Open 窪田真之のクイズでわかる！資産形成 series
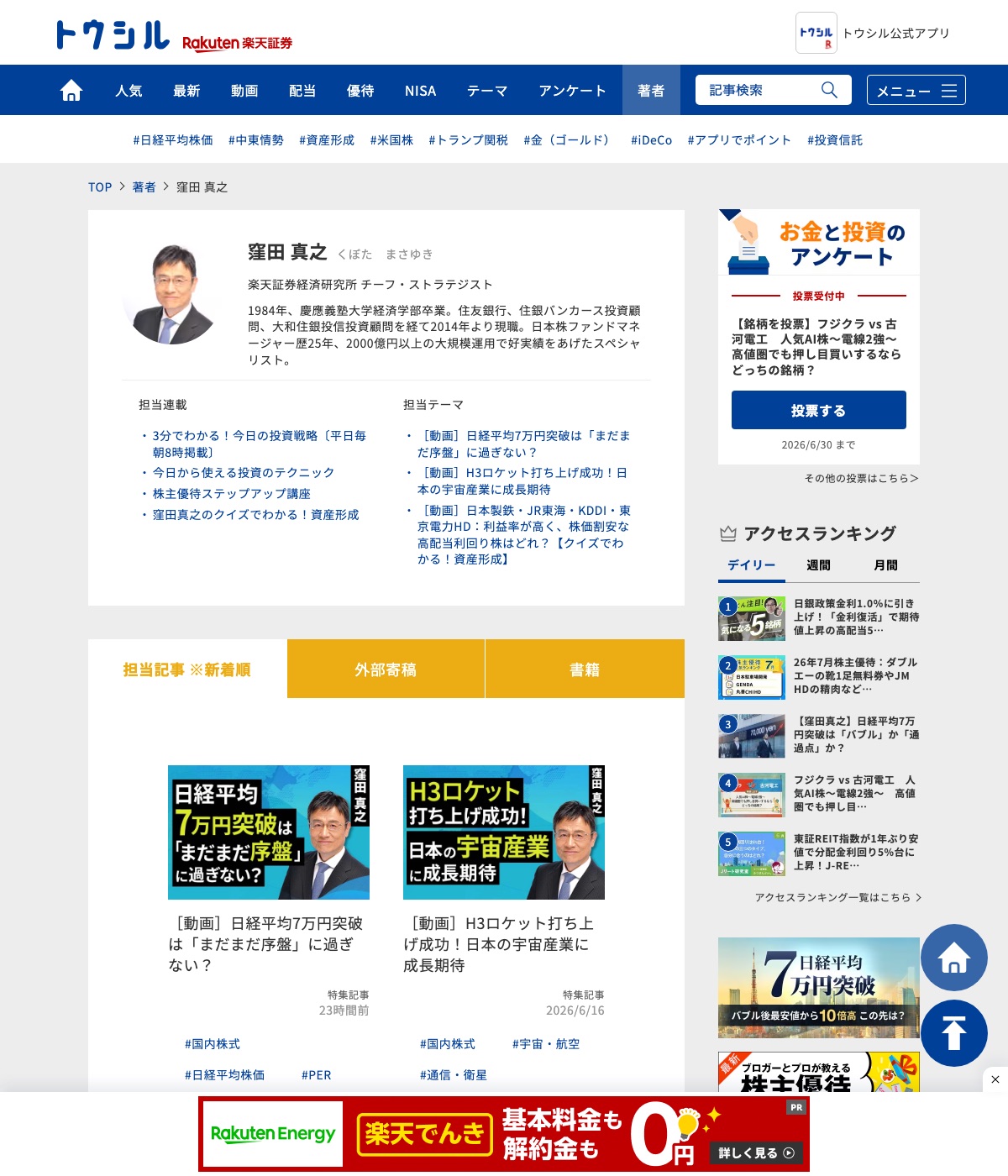The width and height of the screenshot is (1008, 1176). tap(255, 515)
